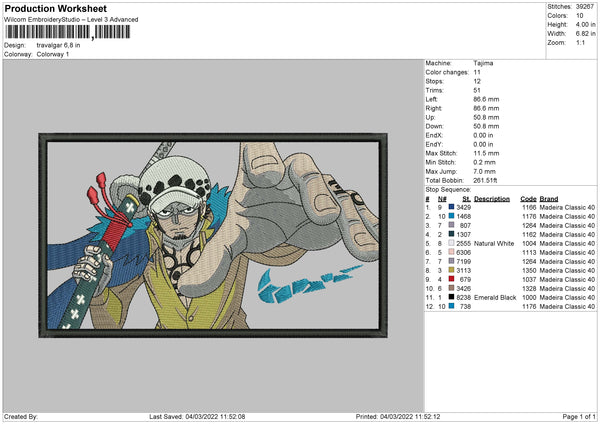Image resolution: width=600 pixels, height=424 pixels.
Task: Click the brown swatch for thread 3426
Action: 452,289
